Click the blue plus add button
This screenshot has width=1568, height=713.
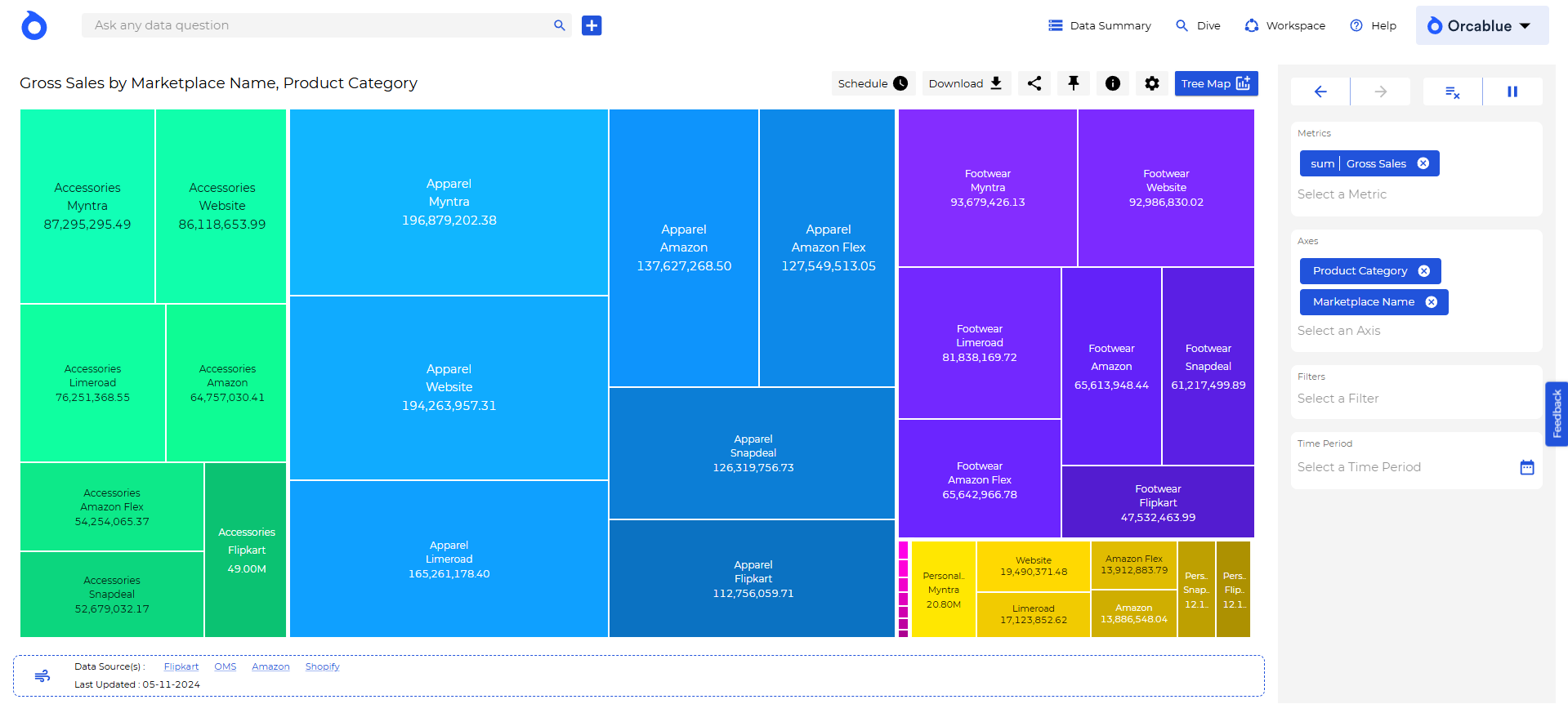click(592, 25)
